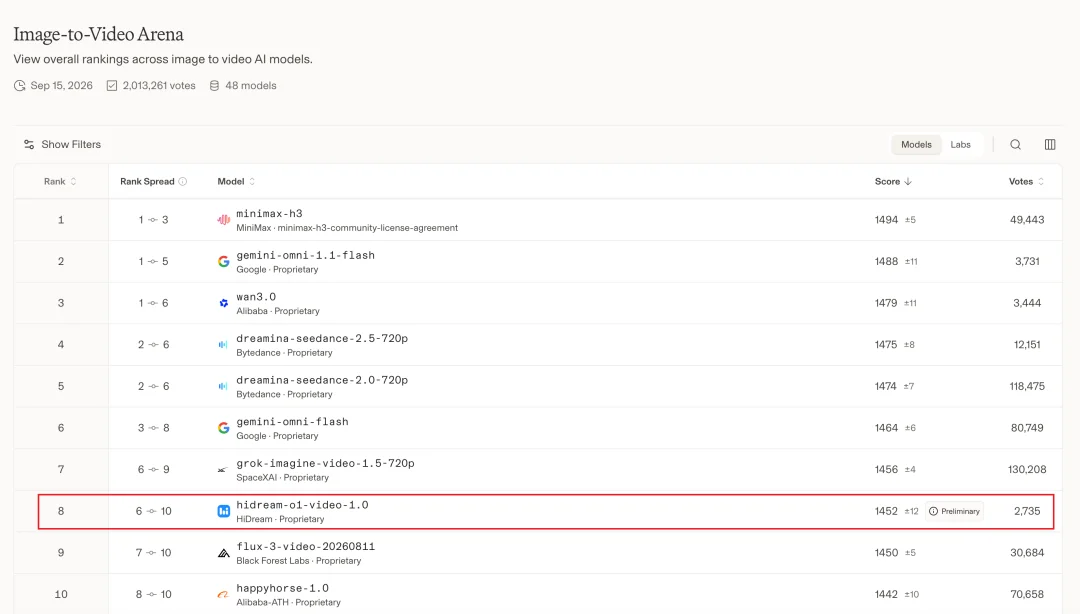Click the votes value 30,684
Screen dimensions: 1080x614
point(1026,553)
